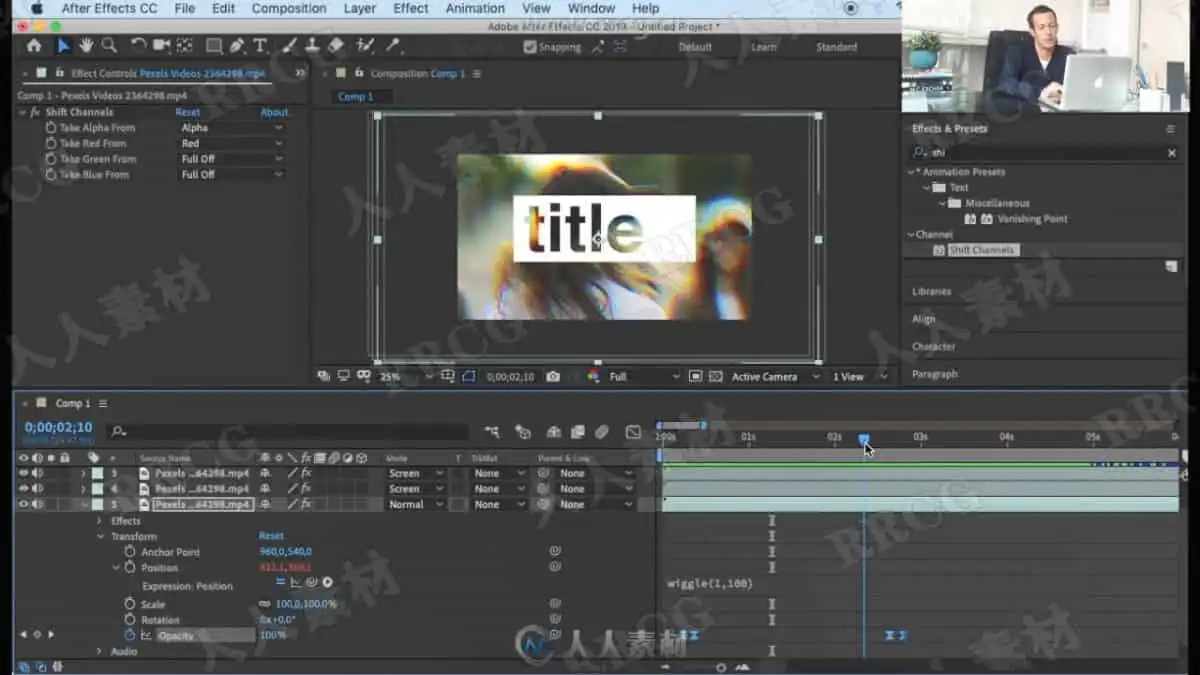The height and width of the screenshot is (675, 1200).
Task: Toggle the Scale stopwatch
Action: pos(130,604)
